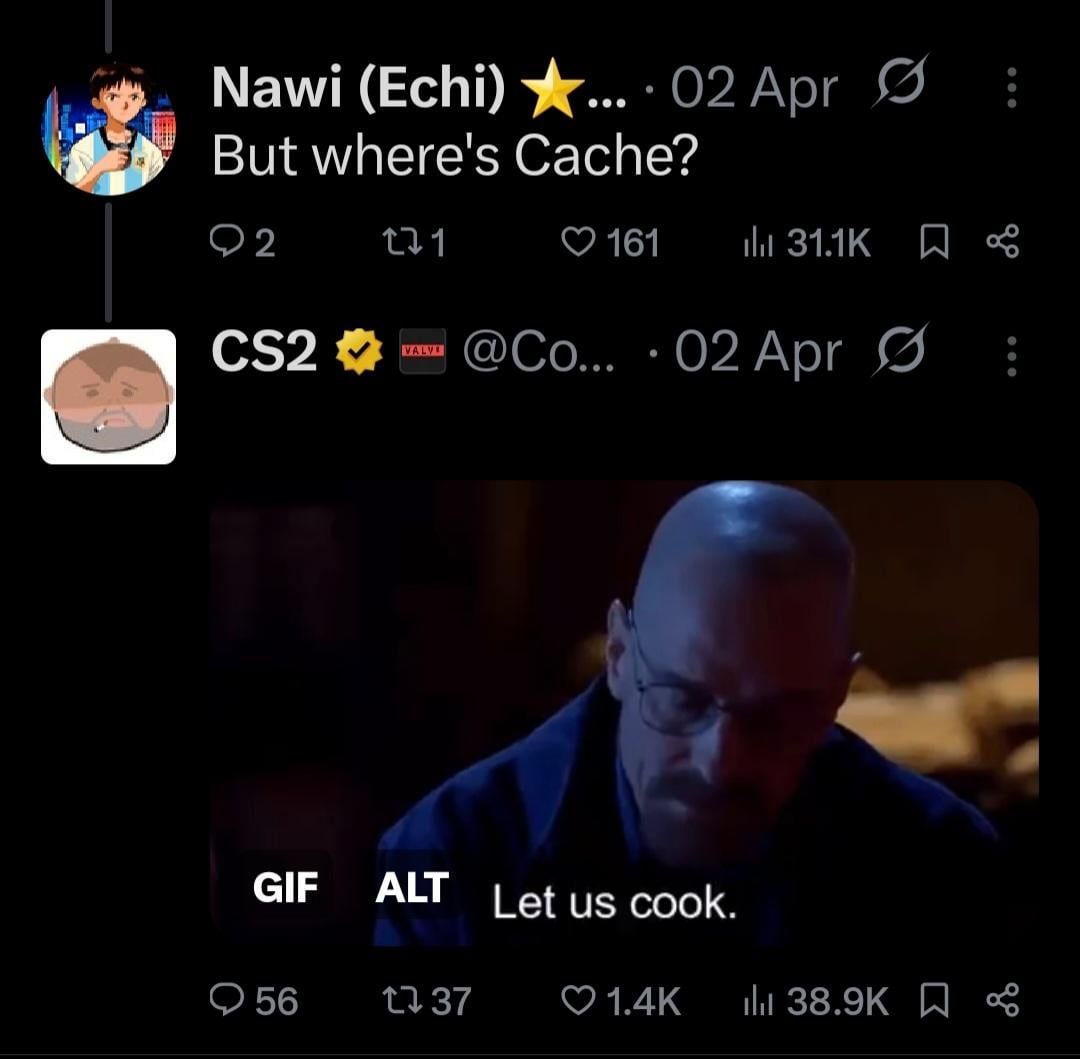Image resolution: width=1080 pixels, height=1059 pixels.
Task: Open replies on Nawi's tweet
Action: click(242, 242)
